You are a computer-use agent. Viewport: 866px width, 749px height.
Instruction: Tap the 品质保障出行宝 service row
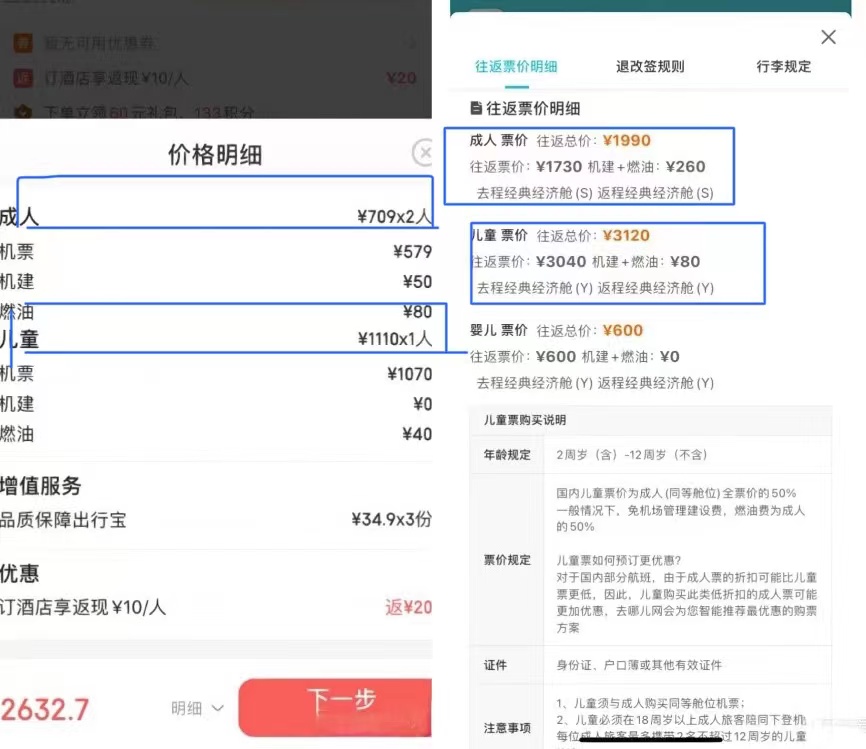pyautogui.click(x=216, y=520)
